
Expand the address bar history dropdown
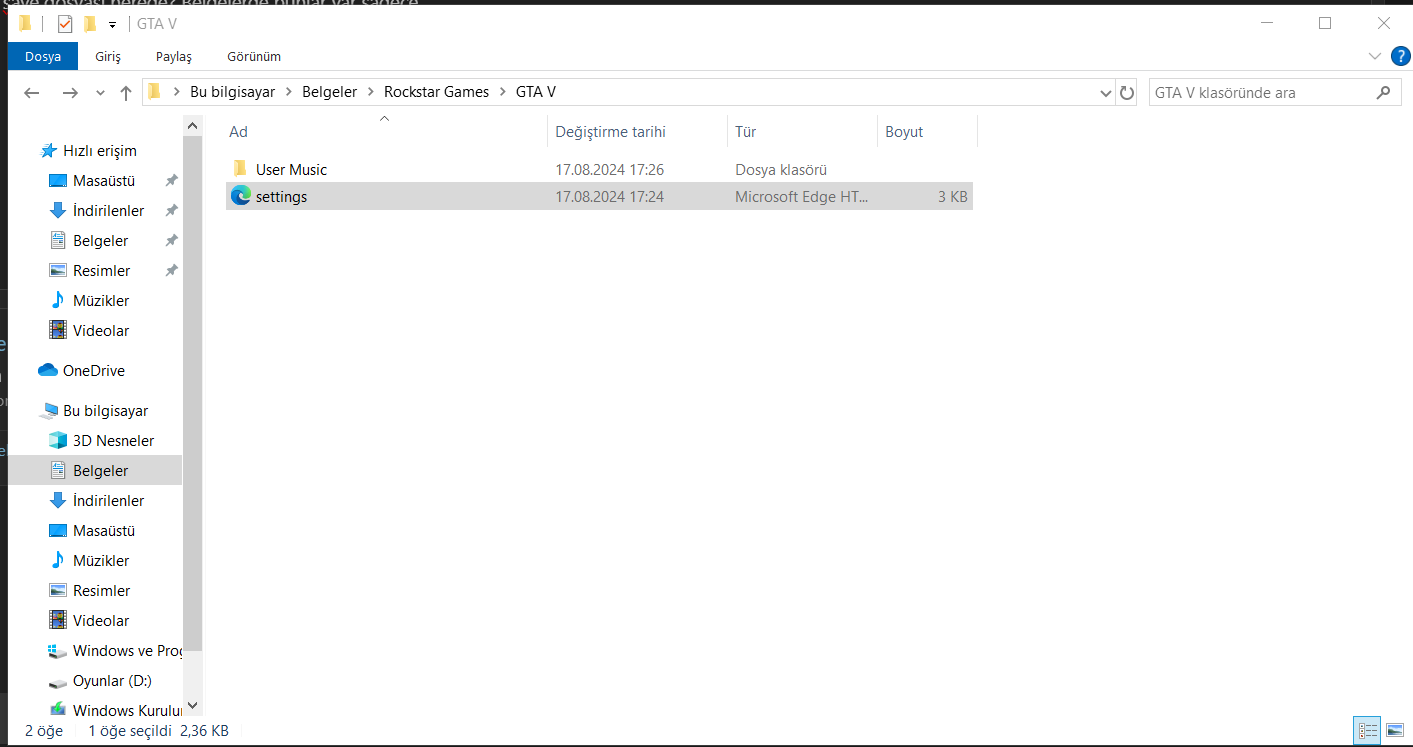1106,93
